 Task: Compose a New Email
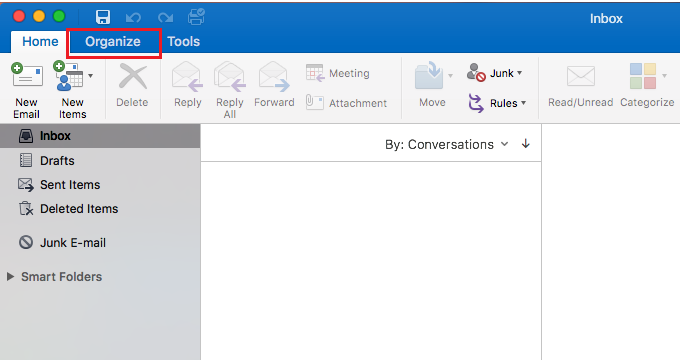coord(26,90)
